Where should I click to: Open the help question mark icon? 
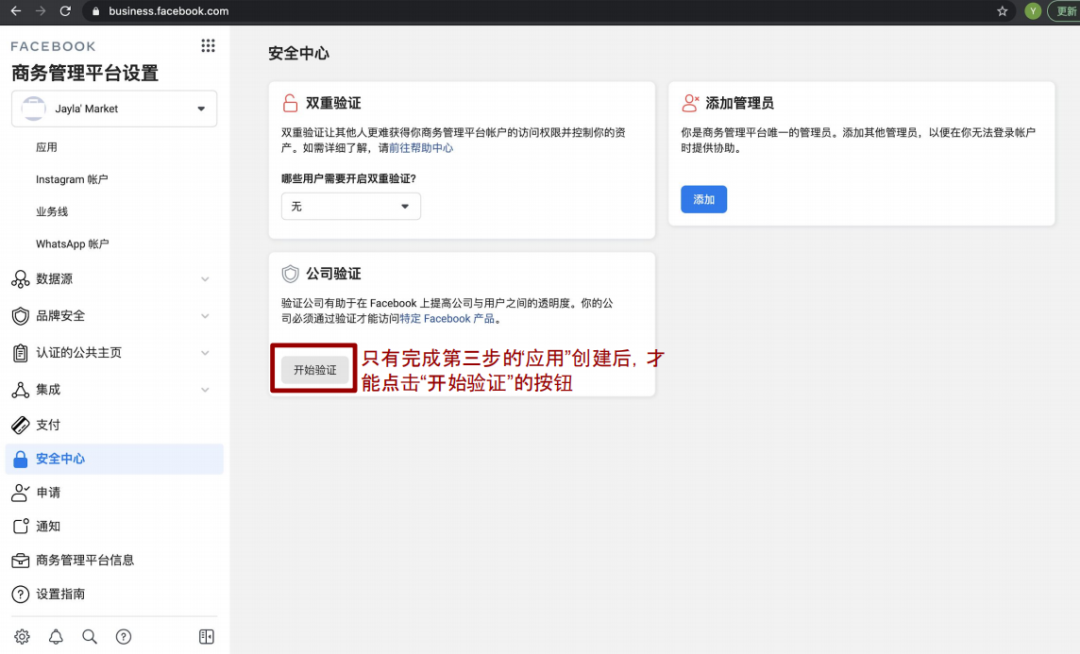click(x=123, y=636)
